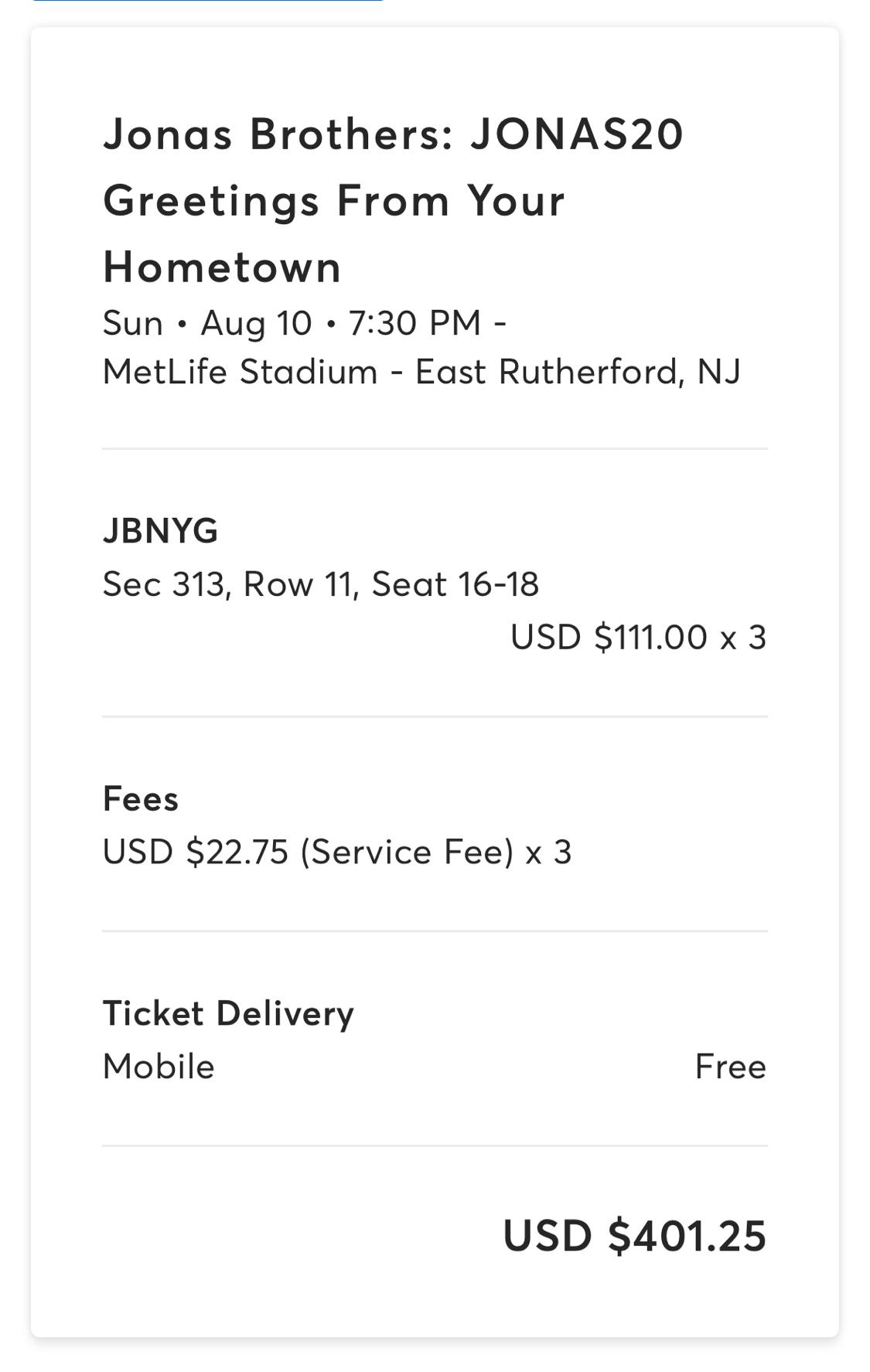Select the Mobile delivery option
Viewport: 870px width, 1372px height.
[x=159, y=1067]
